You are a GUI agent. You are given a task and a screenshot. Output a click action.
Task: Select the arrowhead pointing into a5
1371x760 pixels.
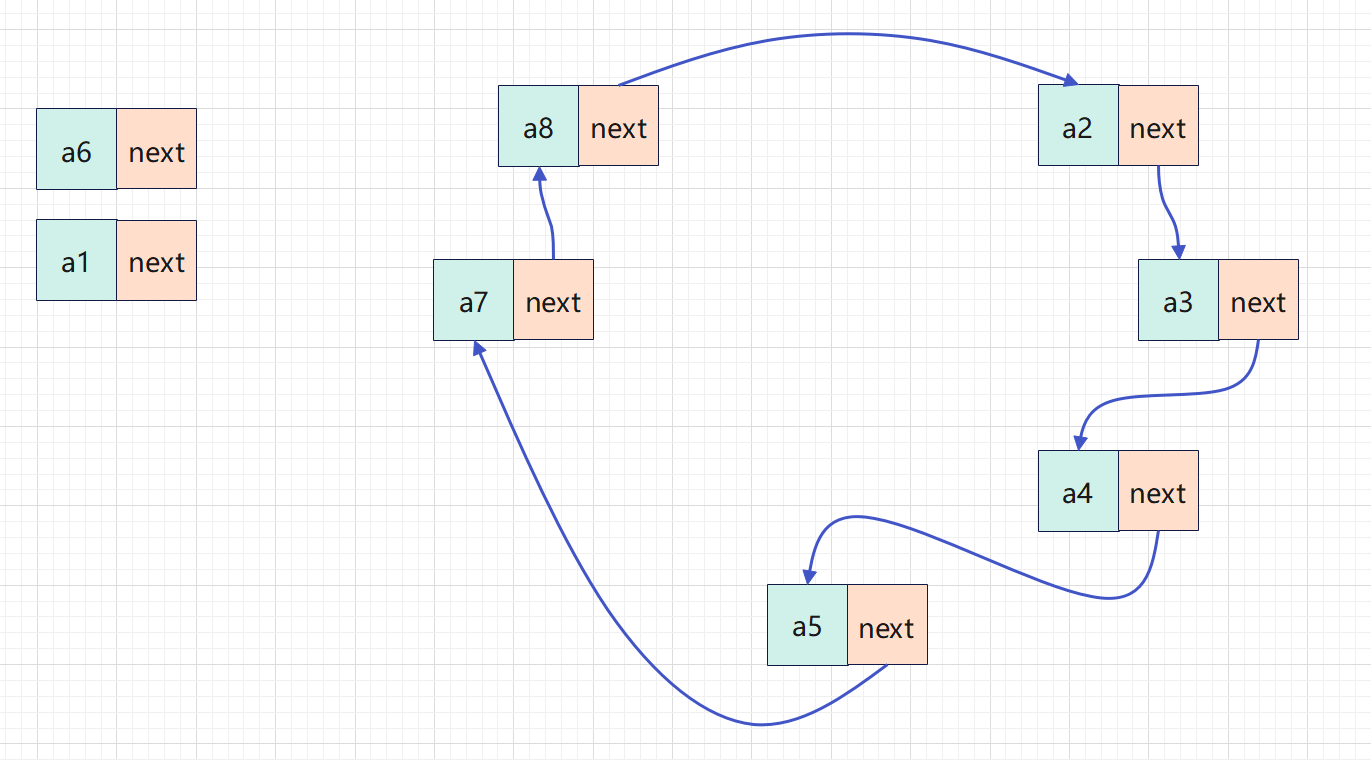(x=807, y=577)
